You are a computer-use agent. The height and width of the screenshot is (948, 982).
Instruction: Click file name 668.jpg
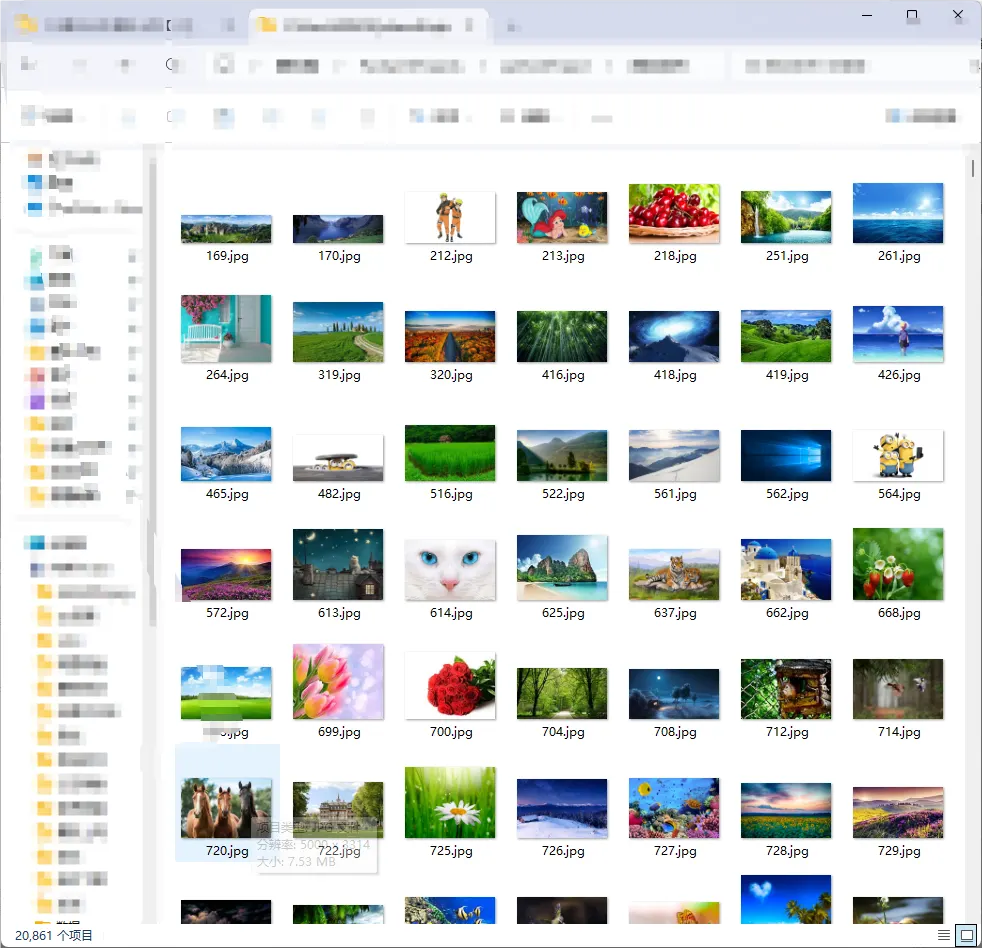[899, 612]
